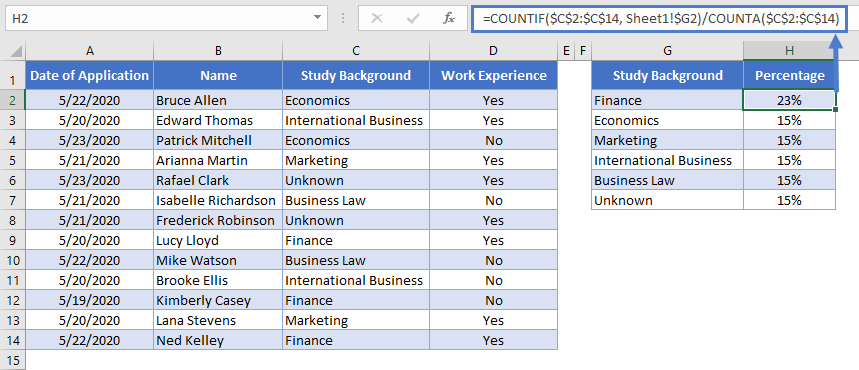Click the Cancel (X) formula bar icon
This screenshot has height=370, width=859.
point(376,18)
